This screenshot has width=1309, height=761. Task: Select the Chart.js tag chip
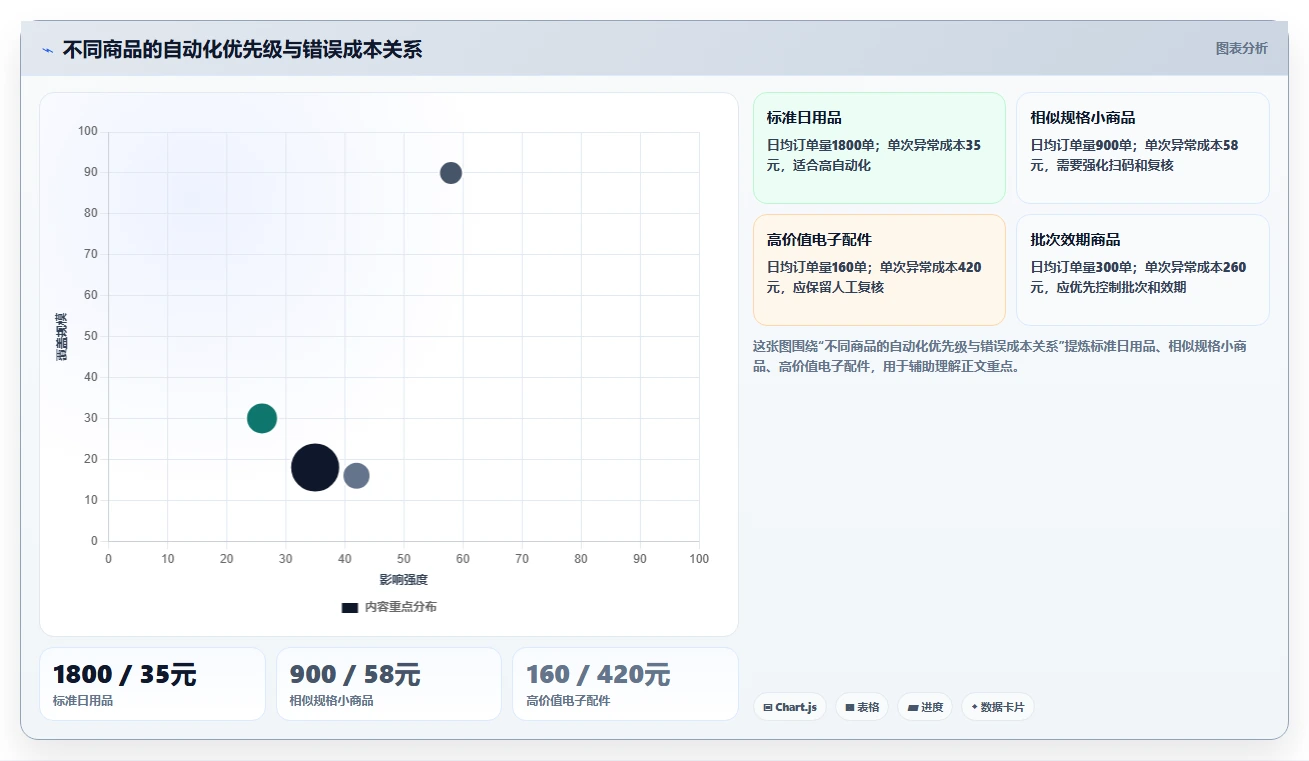coord(790,707)
